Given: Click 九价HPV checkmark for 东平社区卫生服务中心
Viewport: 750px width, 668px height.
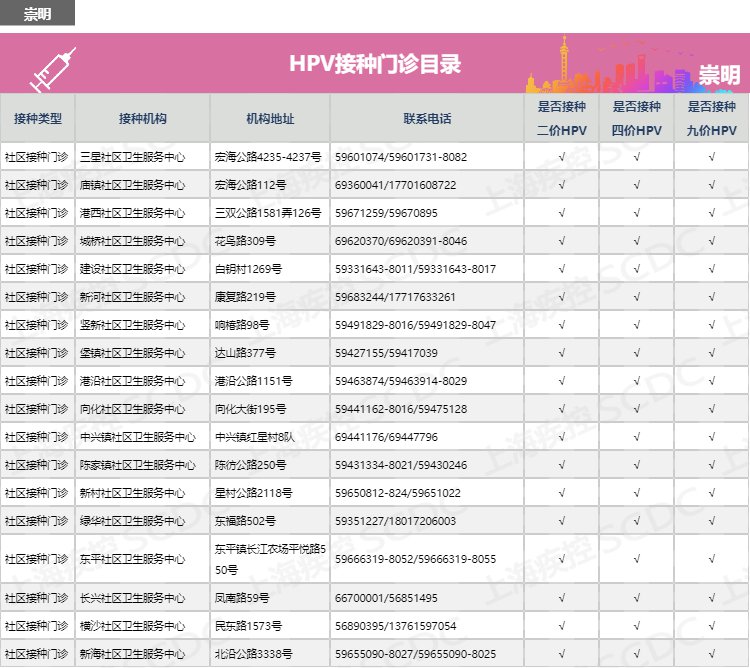Looking at the screenshot, I should point(711,559).
